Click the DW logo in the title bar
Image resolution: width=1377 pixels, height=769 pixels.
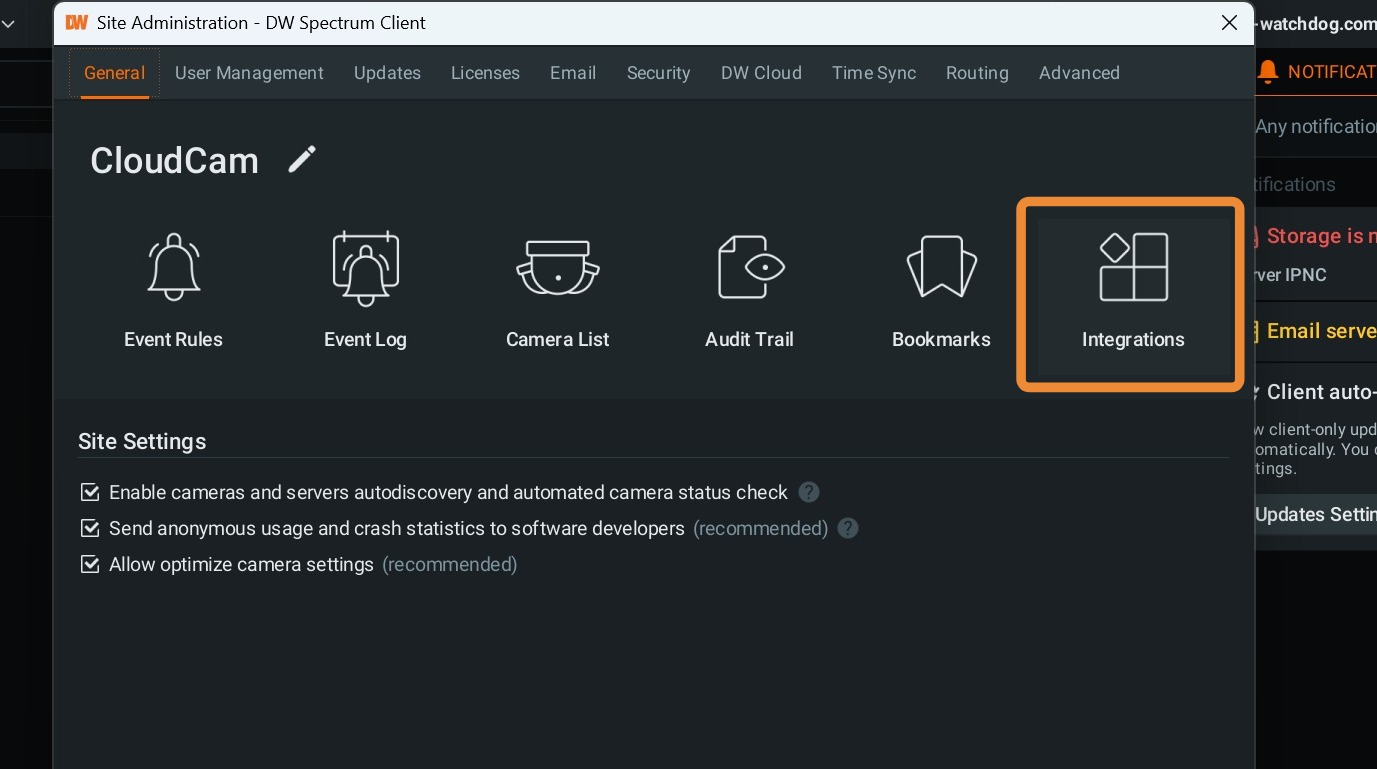click(76, 23)
